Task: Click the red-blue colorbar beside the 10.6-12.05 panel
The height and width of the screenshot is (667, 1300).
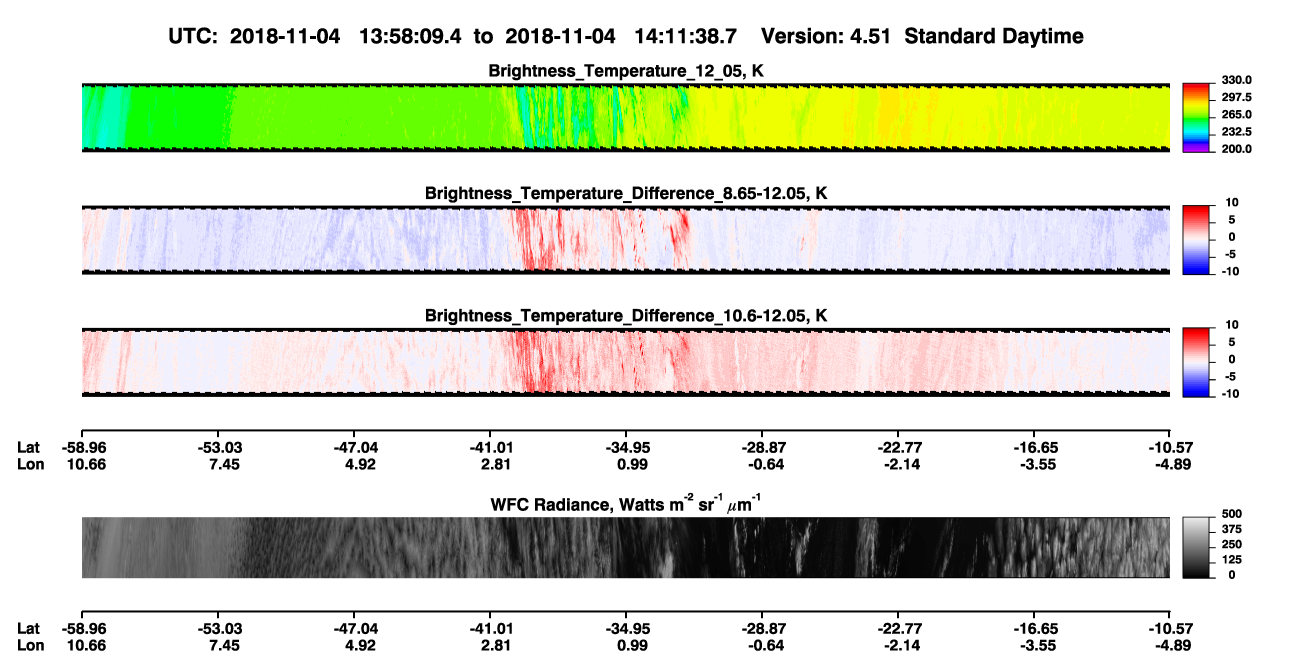Action: coord(1196,361)
